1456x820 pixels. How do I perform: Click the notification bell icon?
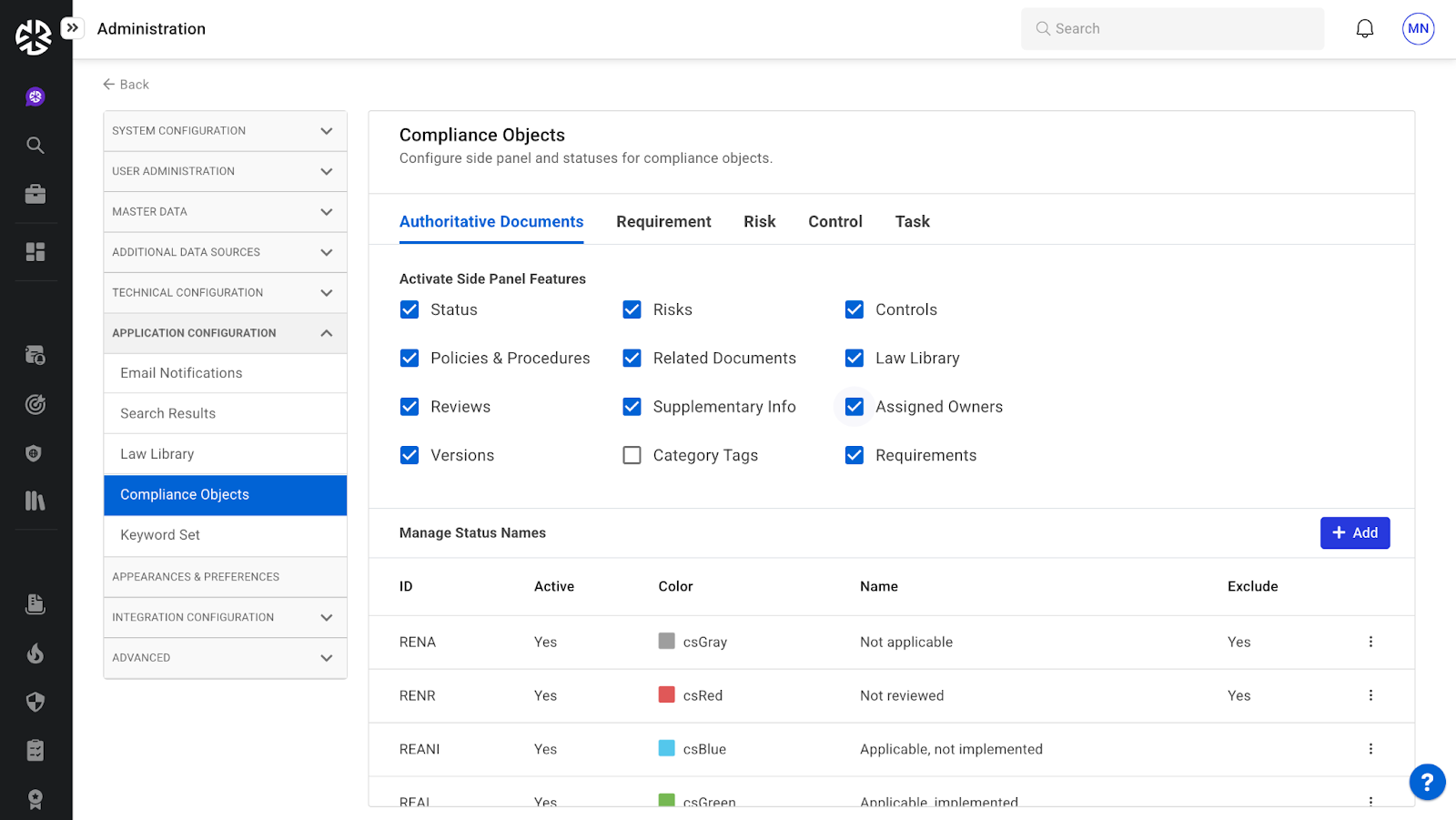1364,29
